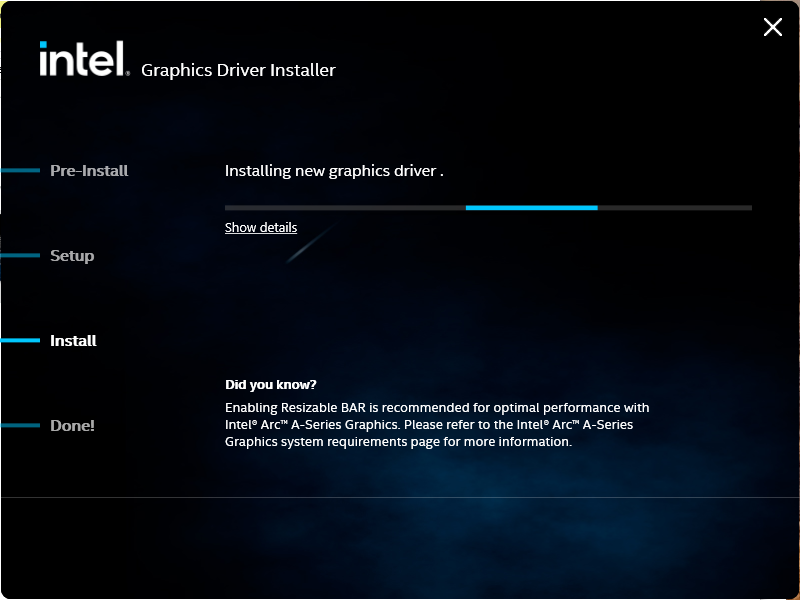This screenshot has width=800, height=600.
Task: Click the Graphics Driver Installer title
Action: click(x=238, y=70)
